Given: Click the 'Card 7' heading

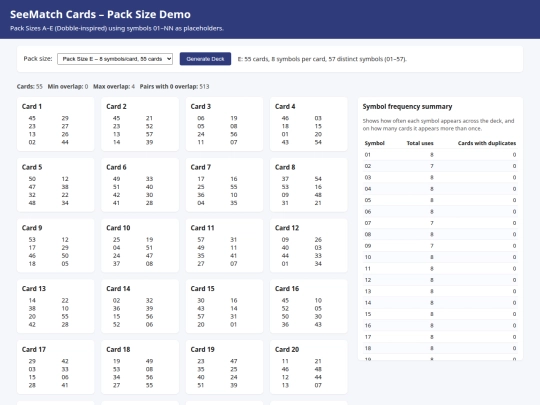Looking at the screenshot, I should click(x=200, y=167).
